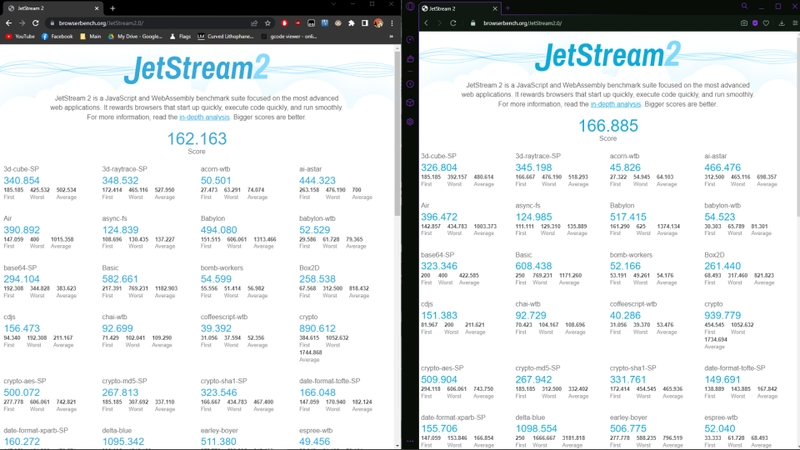This screenshot has width=800, height=450.
Task: Click the red extension icon in Chrome toolbar
Action: tap(284, 23)
